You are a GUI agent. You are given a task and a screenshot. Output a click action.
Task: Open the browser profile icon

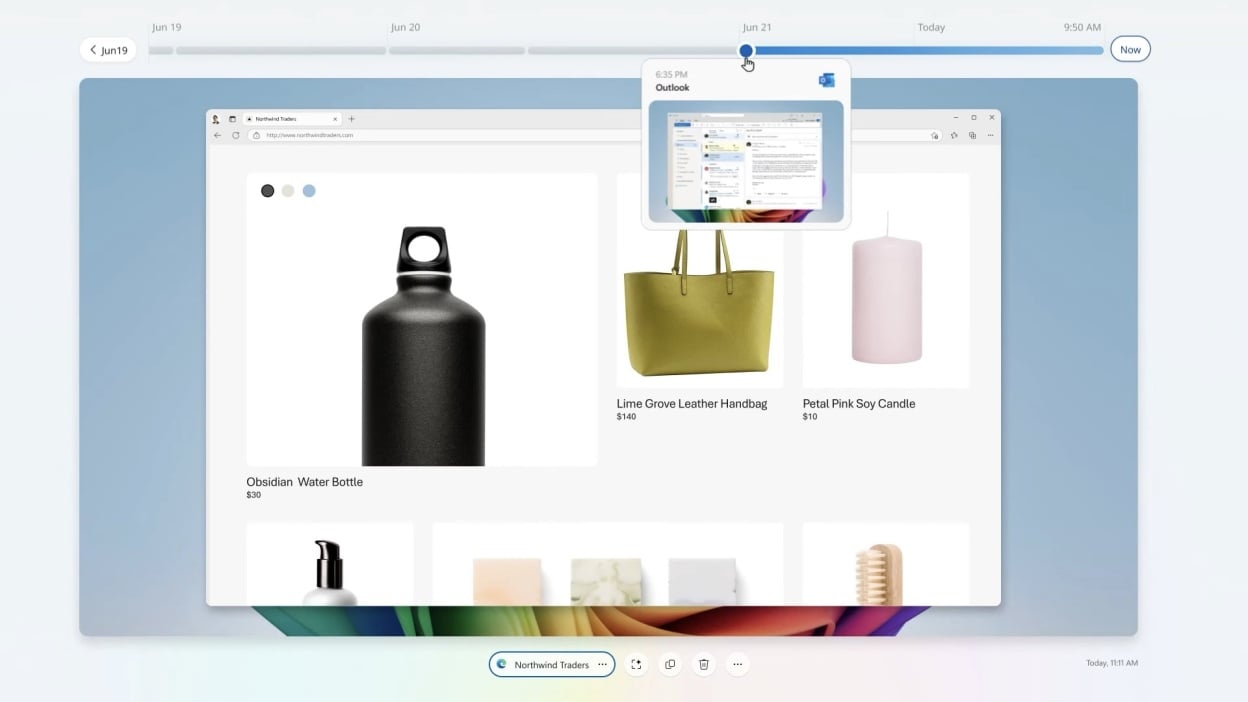[x=215, y=119]
